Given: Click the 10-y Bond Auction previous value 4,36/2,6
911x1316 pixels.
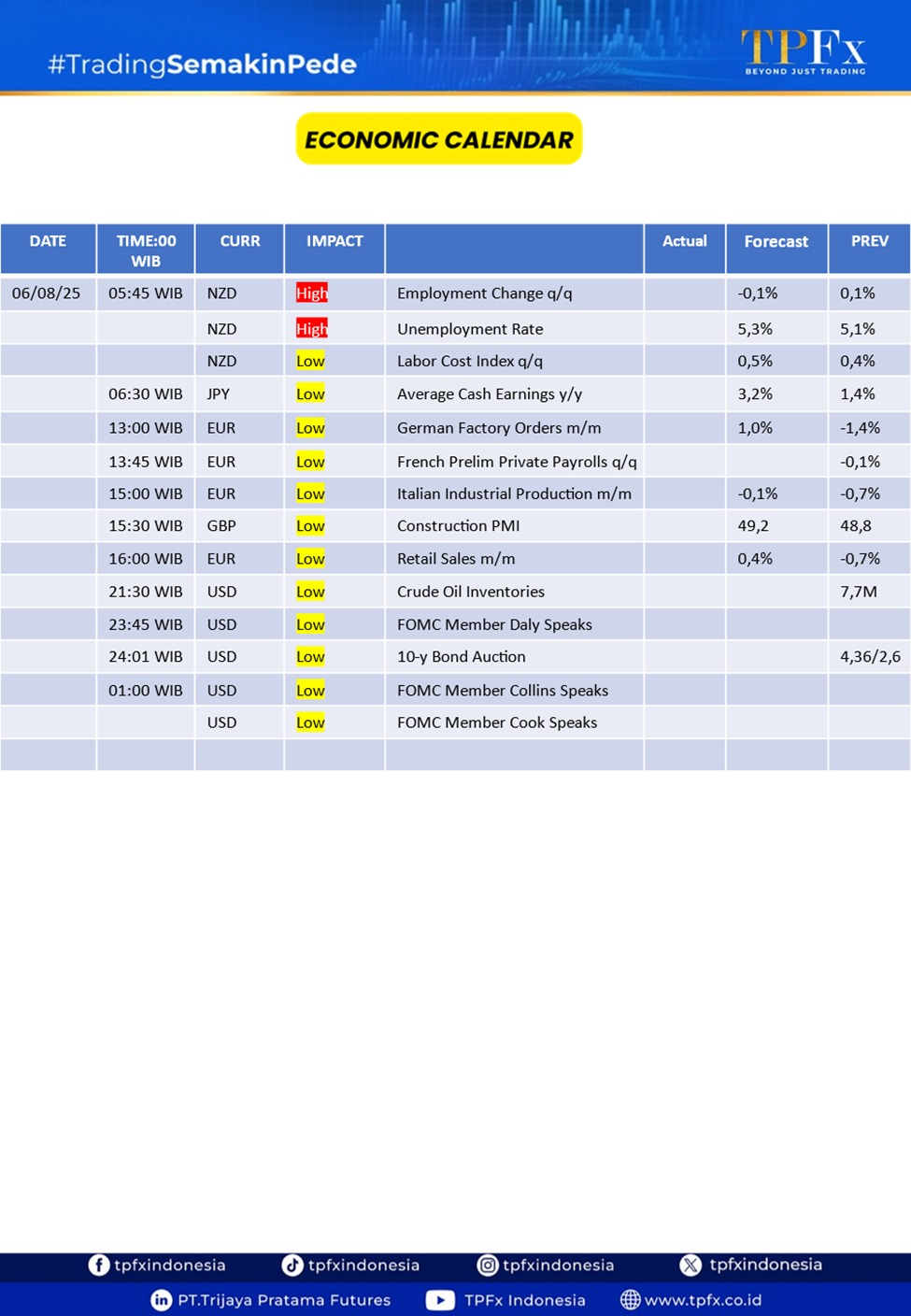Looking at the screenshot, I should click(871, 657).
